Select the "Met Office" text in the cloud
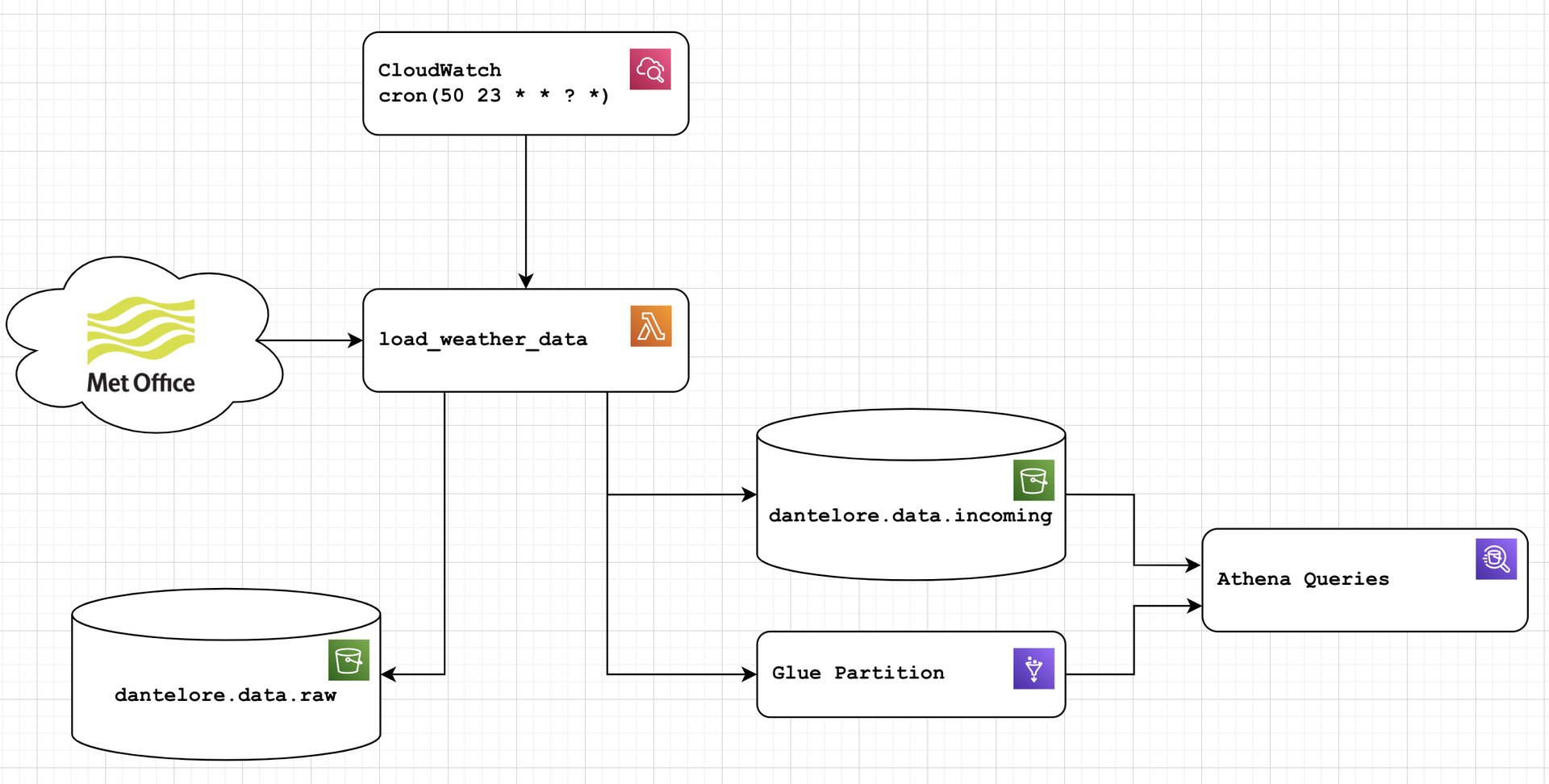This screenshot has height=784, width=1549. pos(141,382)
